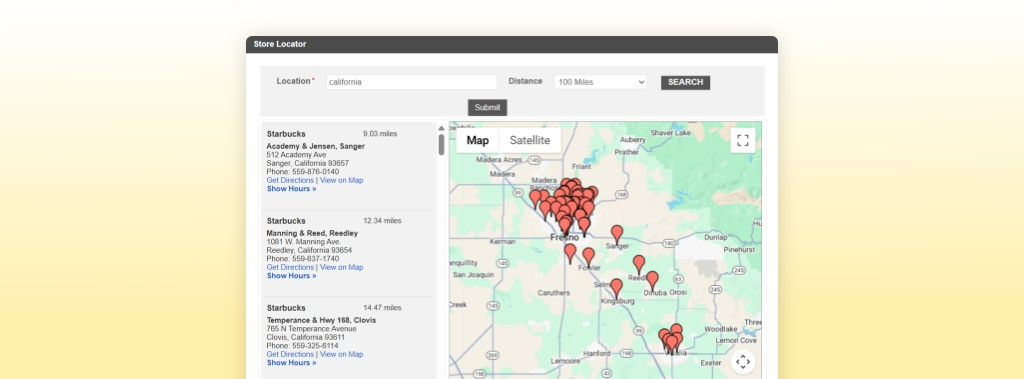Toggle fullscreen view on the map
The height and width of the screenshot is (379, 1024).
pos(743,140)
